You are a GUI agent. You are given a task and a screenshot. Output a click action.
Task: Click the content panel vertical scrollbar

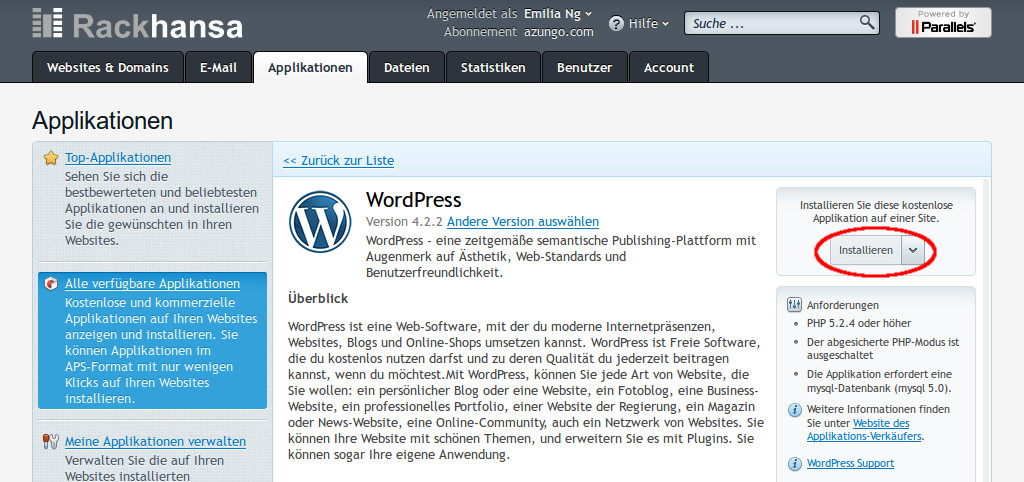[x=987, y=330]
